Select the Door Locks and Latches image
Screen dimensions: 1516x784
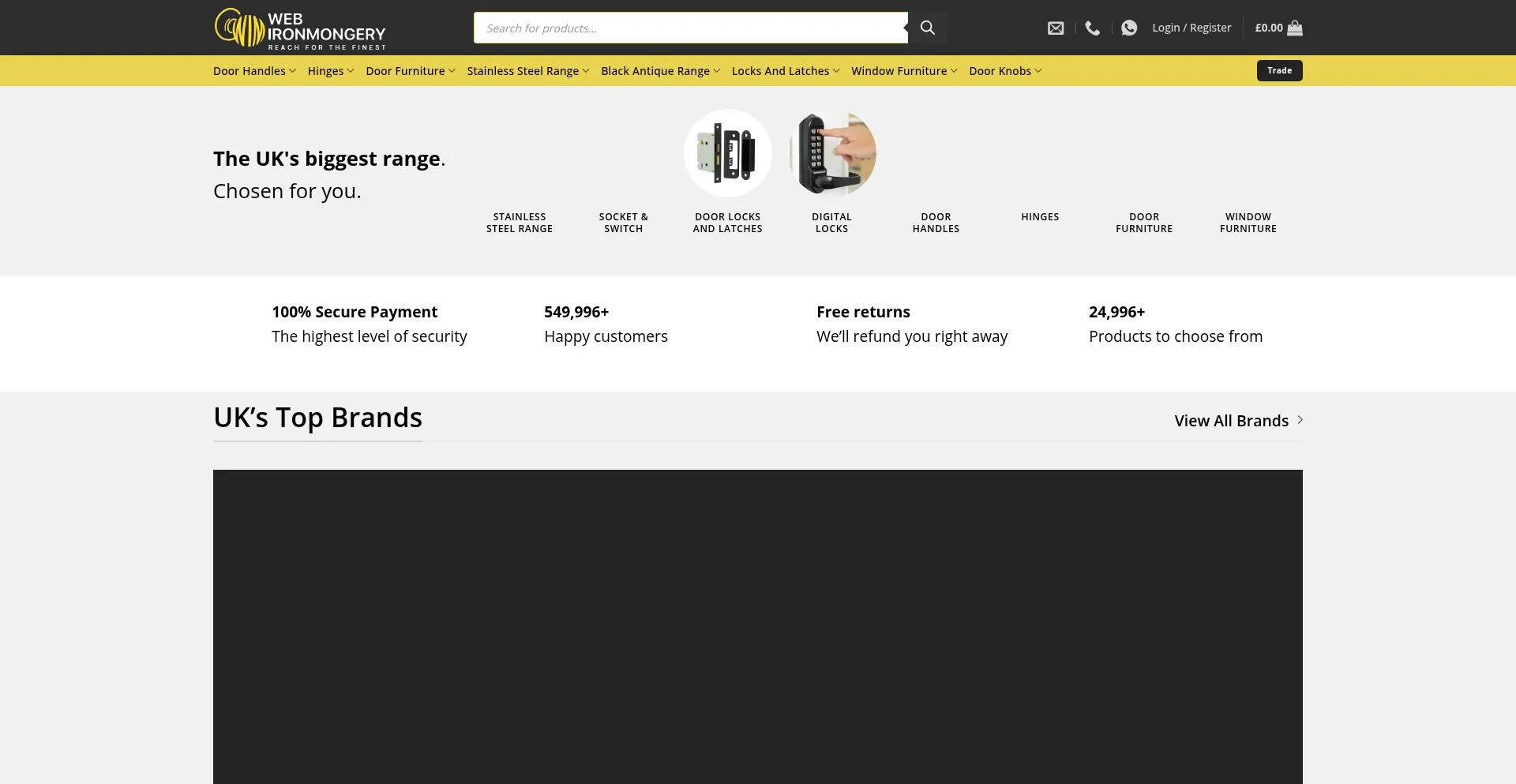click(727, 153)
